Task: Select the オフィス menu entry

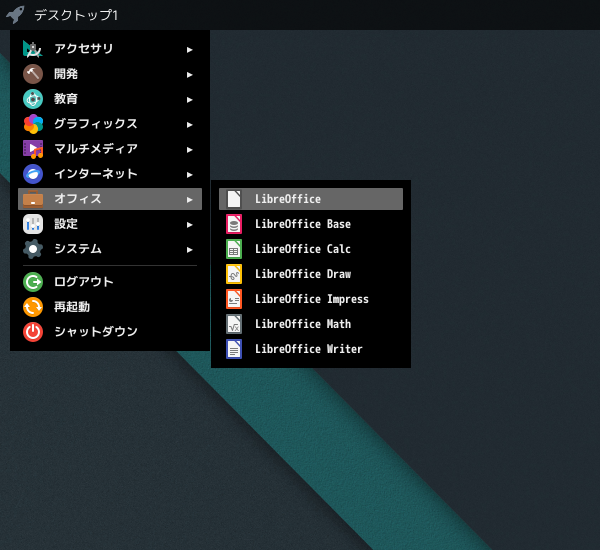Action: pos(110,199)
